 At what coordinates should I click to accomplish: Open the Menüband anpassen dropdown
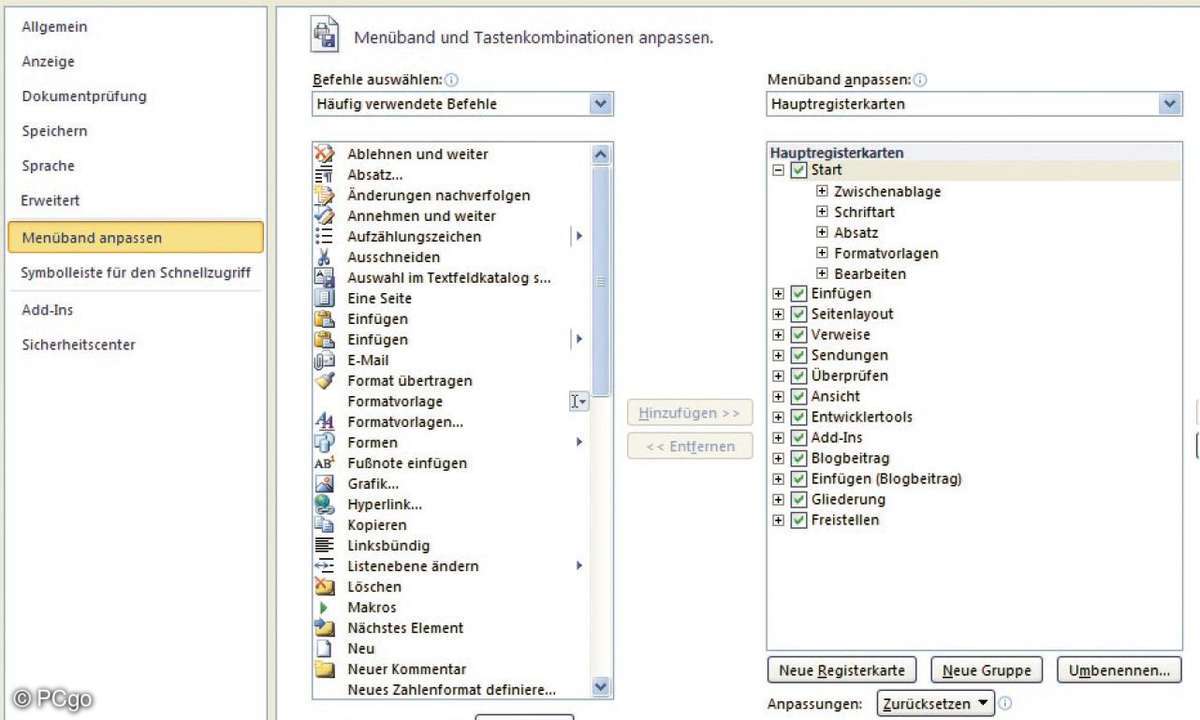(x=1169, y=104)
